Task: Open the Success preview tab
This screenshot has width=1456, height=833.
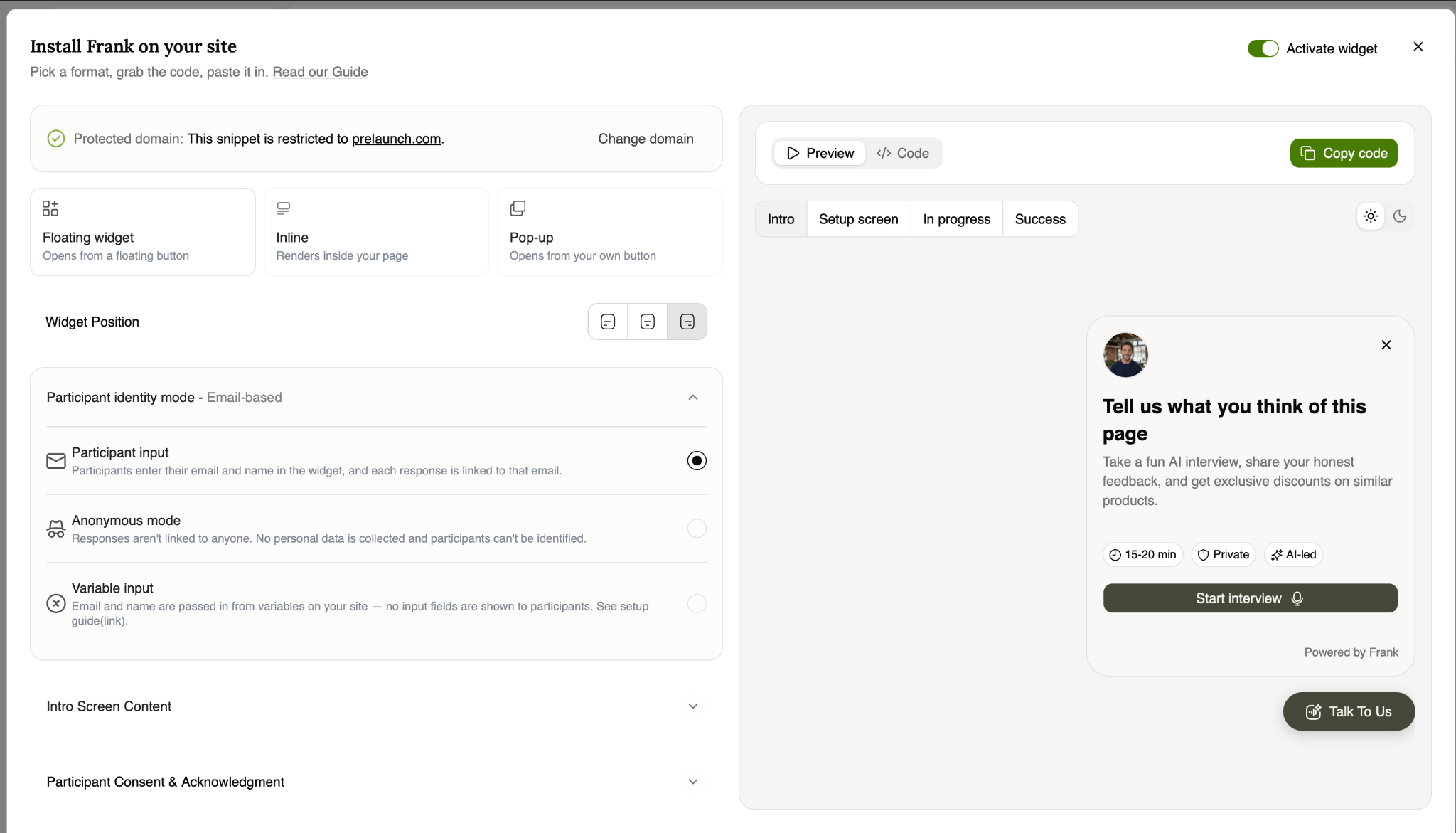Action: [x=1040, y=219]
